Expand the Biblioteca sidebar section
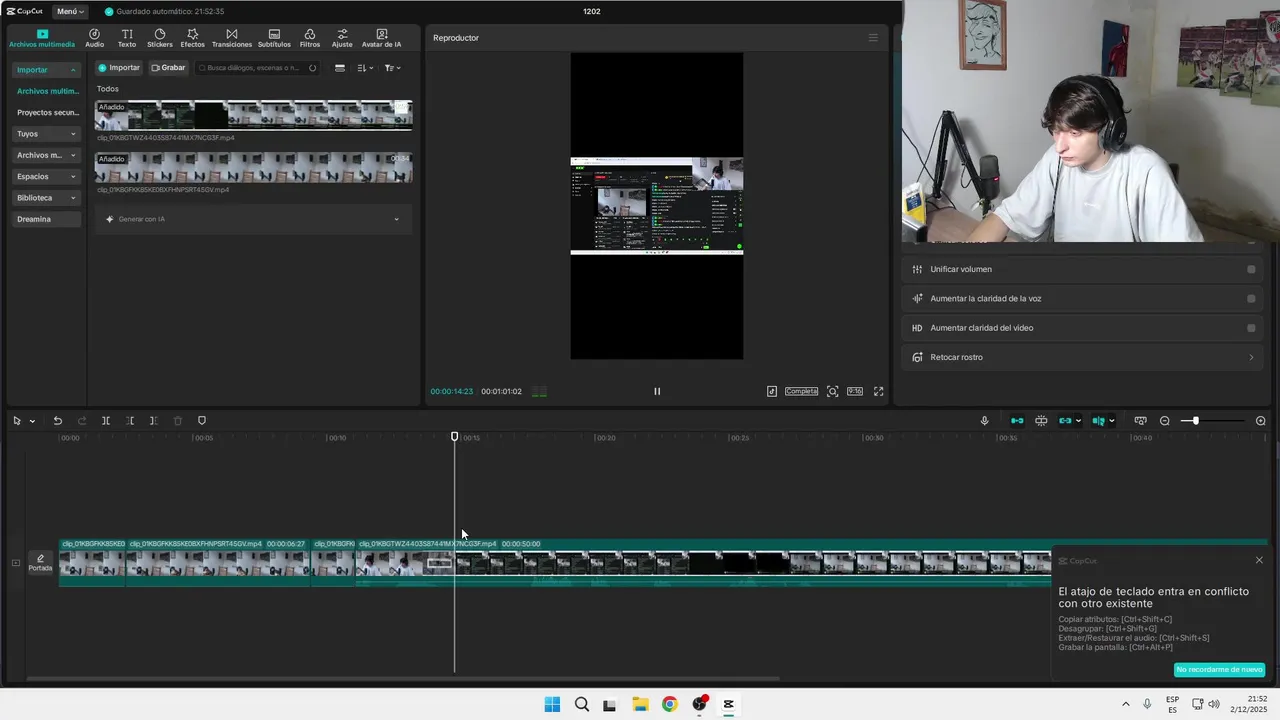 pyautogui.click(x=46, y=198)
